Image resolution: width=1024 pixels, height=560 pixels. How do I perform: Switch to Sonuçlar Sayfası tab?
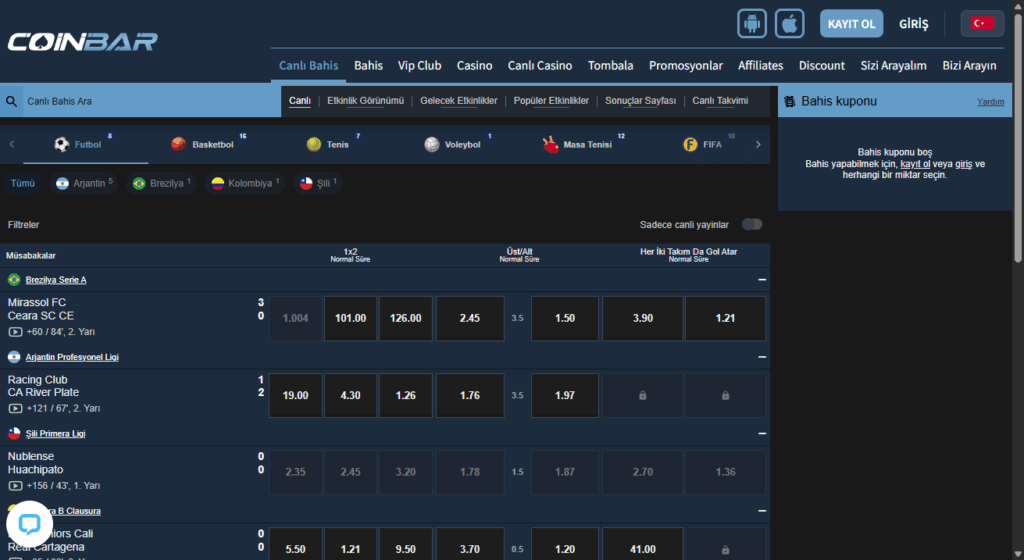(x=640, y=101)
